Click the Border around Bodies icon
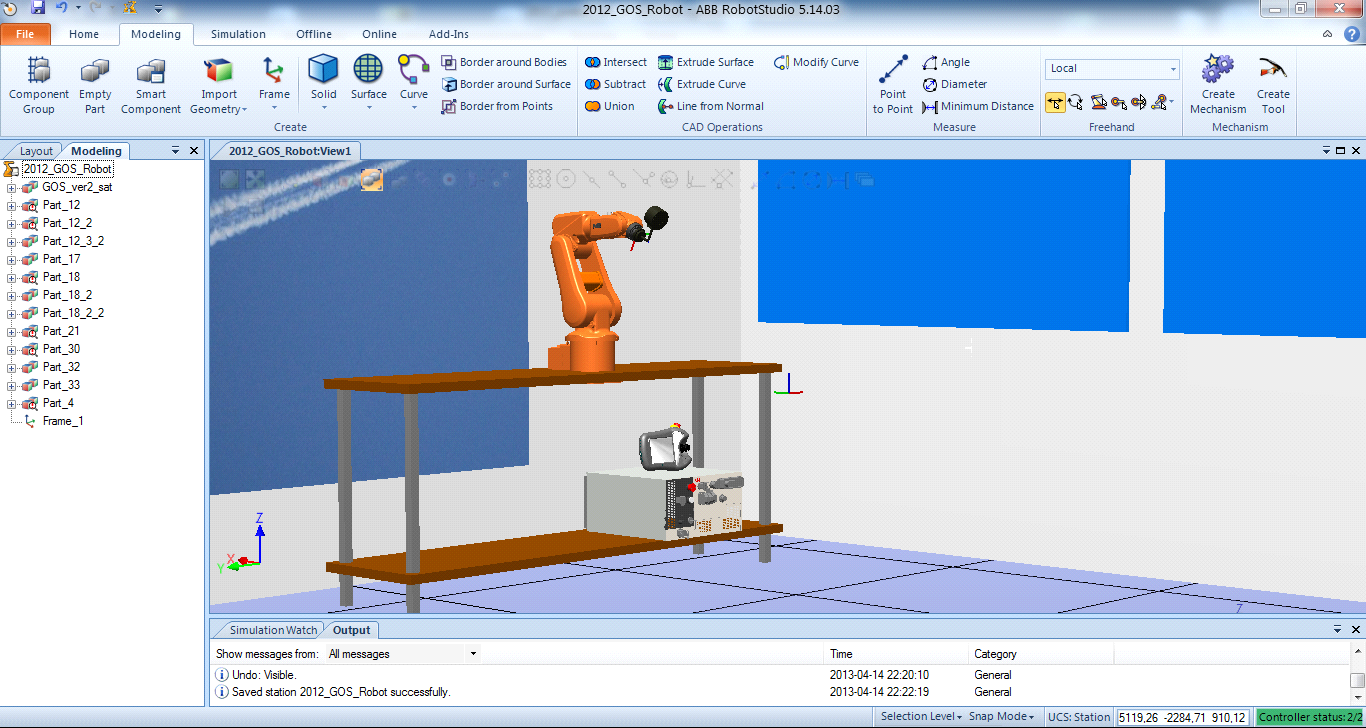The image size is (1366, 728). click(449, 62)
